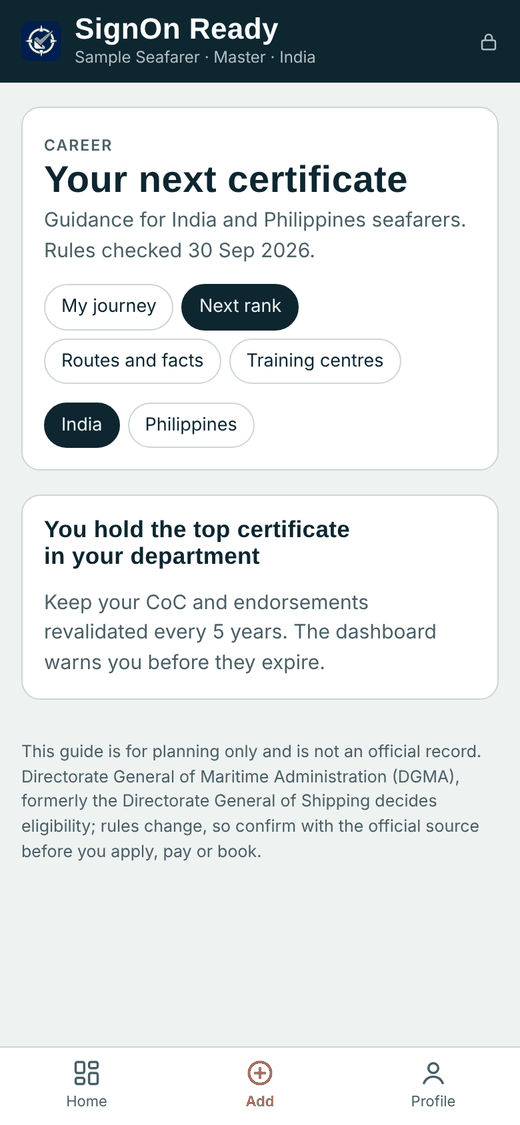Click the planning-only disclaimer paragraph
The image size is (520, 1125).
point(251,801)
